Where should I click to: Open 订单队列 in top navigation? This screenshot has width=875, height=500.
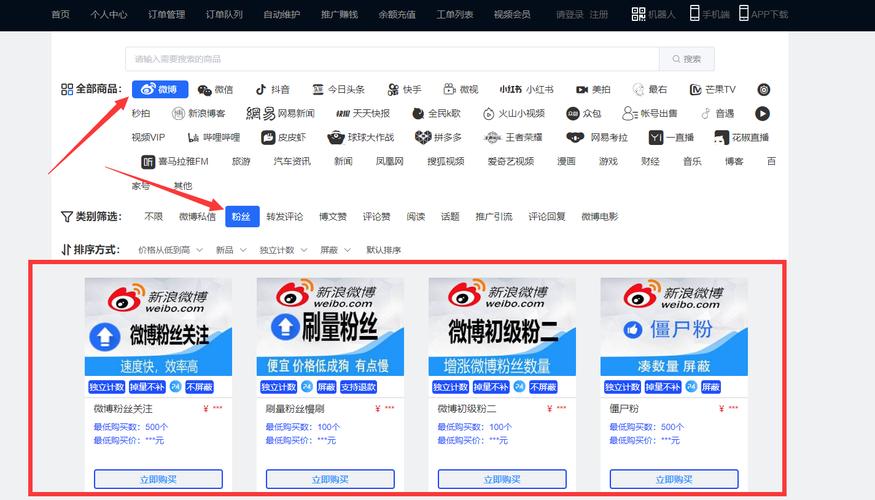tap(224, 15)
